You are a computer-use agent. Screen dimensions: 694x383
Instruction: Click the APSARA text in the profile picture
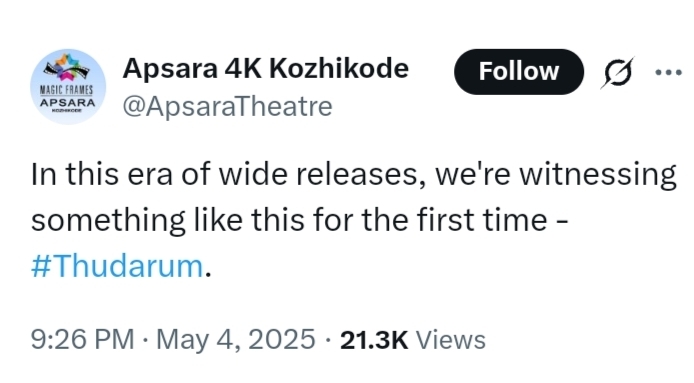[x=68, y=103]
